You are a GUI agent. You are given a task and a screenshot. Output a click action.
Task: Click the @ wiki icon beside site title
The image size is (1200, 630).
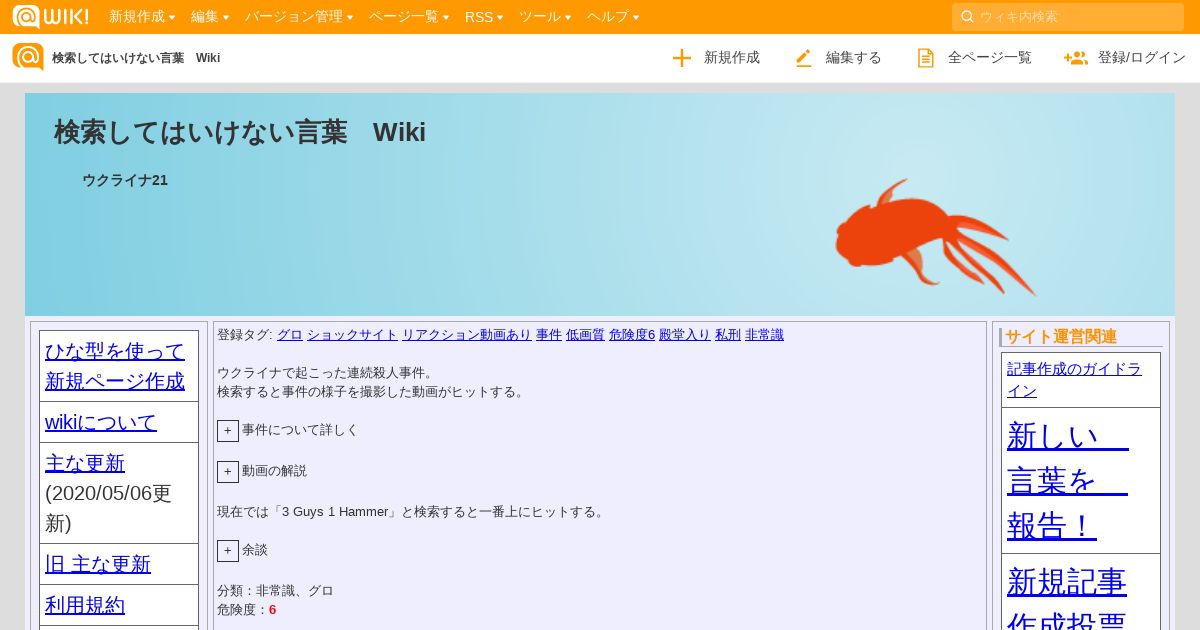tap(28, 57)
